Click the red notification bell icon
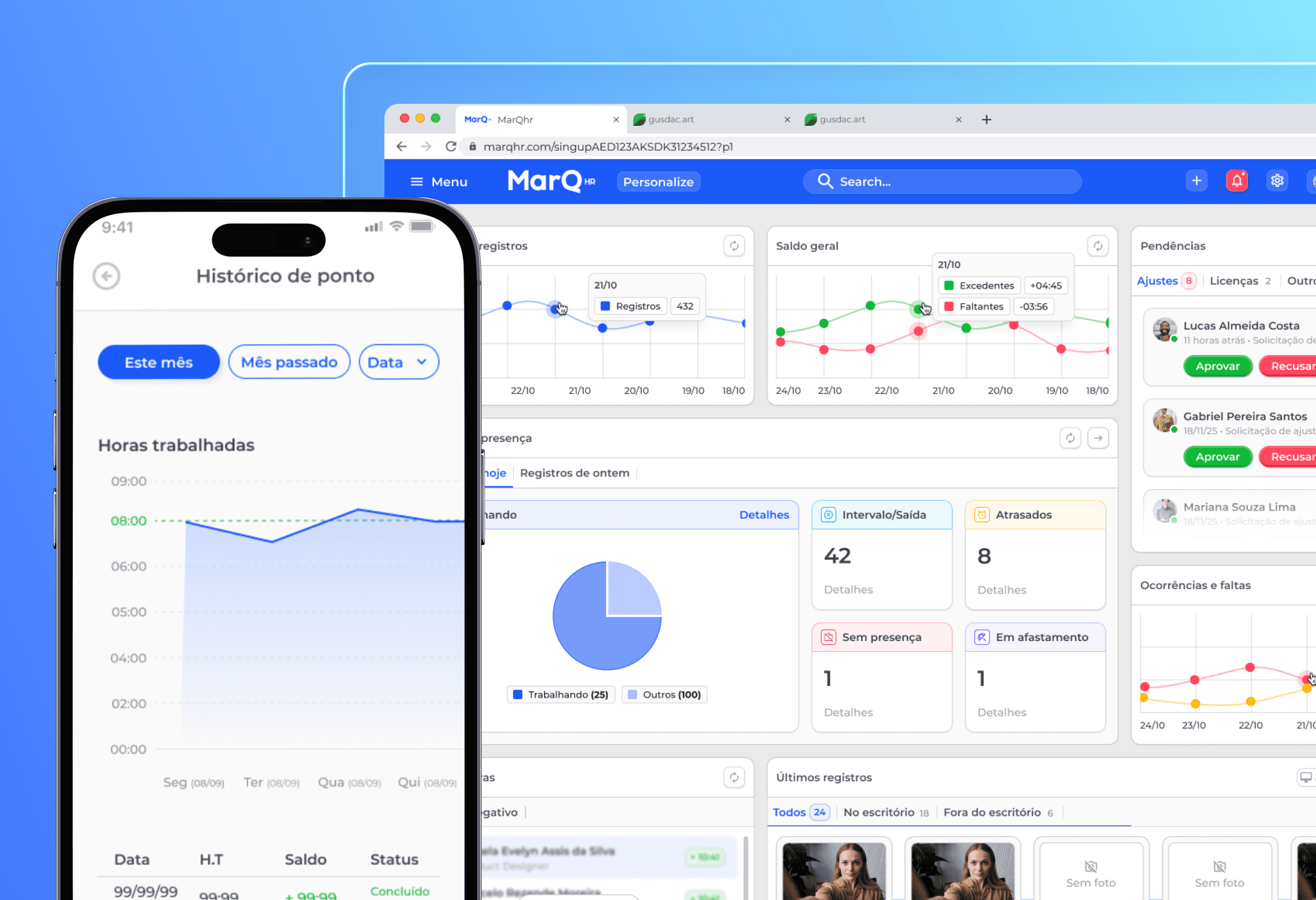 [x=1236, y=181]
